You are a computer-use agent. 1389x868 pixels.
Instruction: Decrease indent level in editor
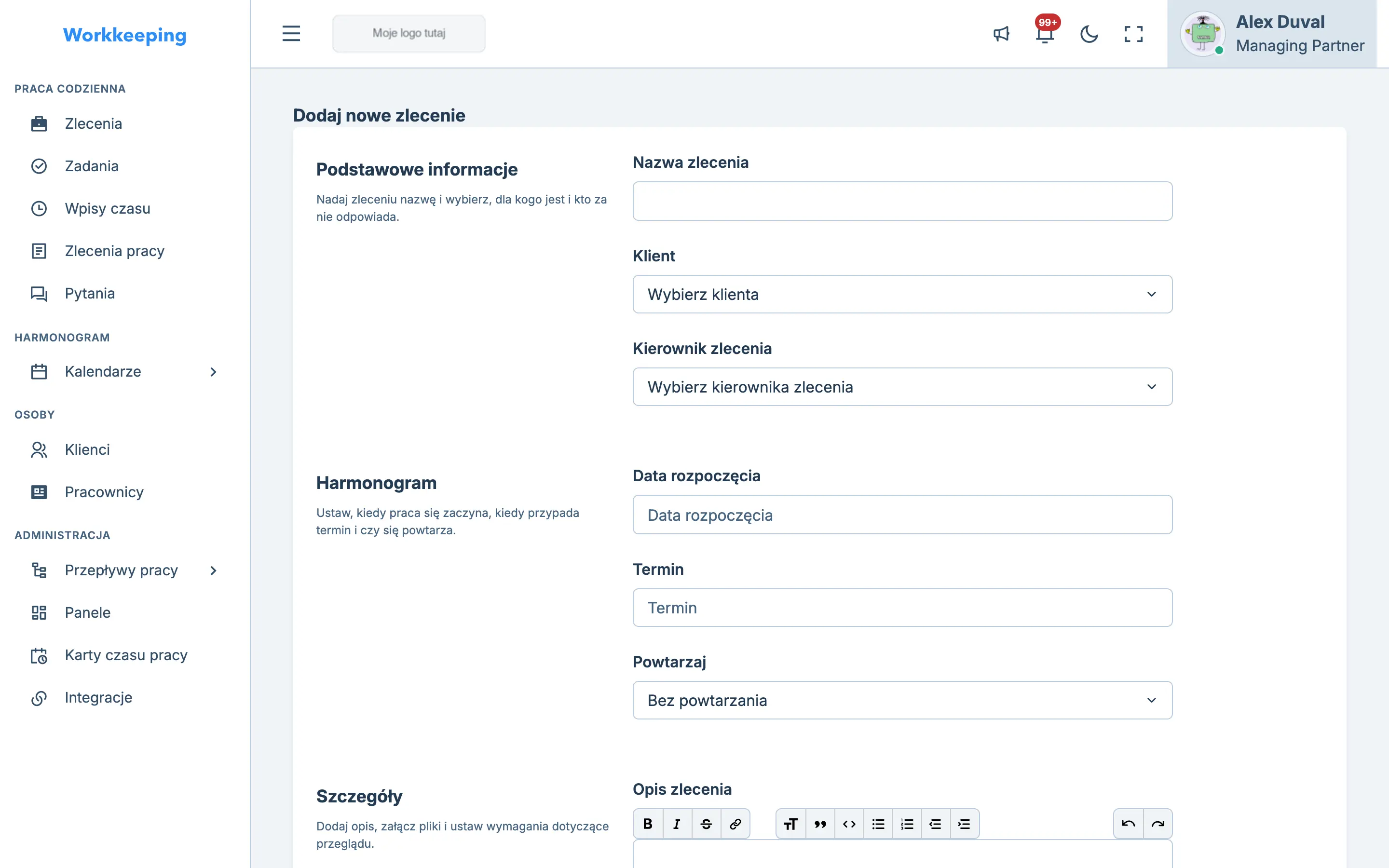(936, 824)
